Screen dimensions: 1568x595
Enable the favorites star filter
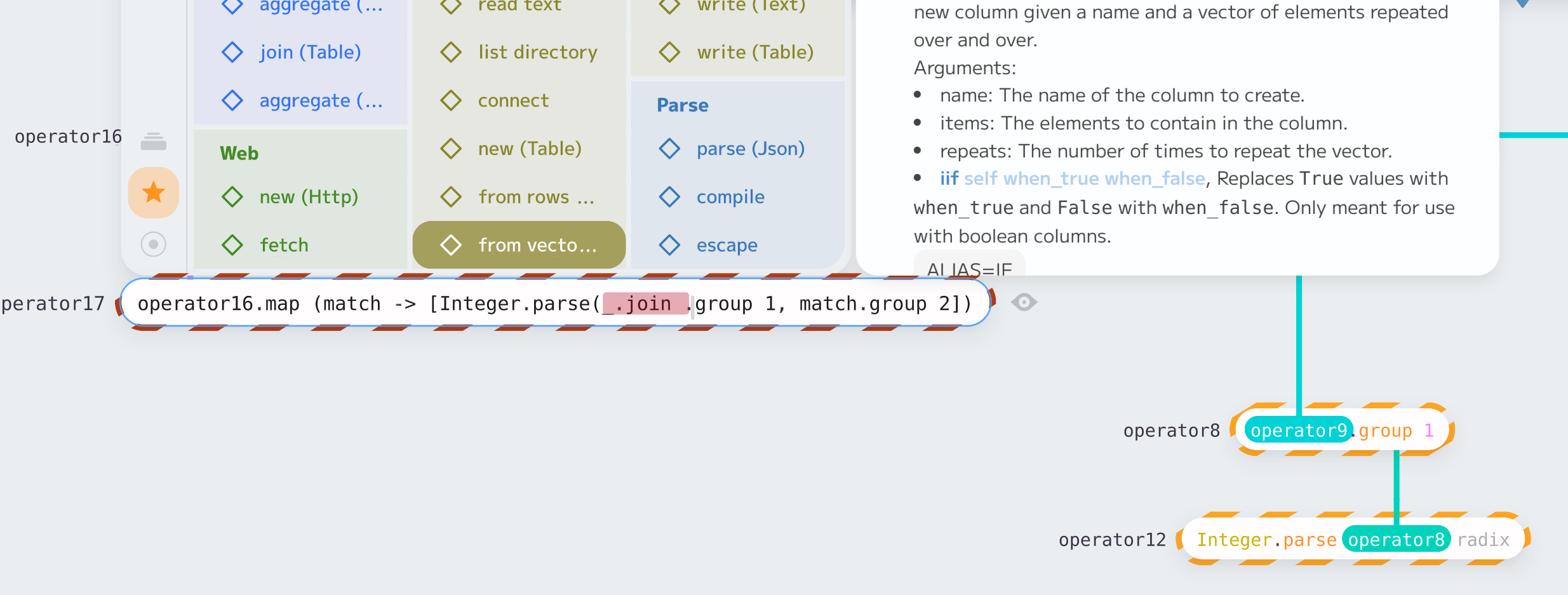153,192
